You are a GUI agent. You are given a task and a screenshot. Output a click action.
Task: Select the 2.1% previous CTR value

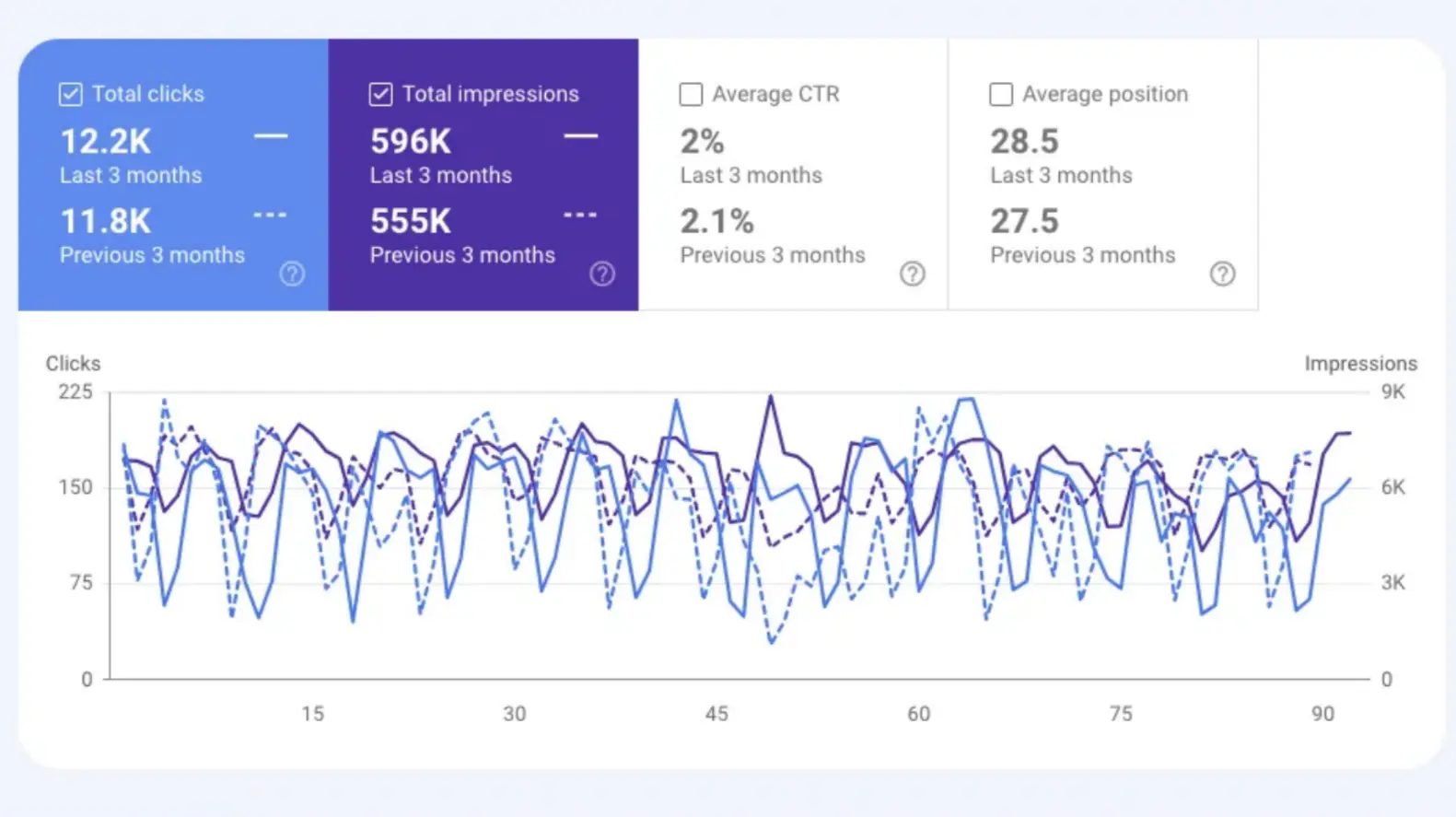coord(717,222)
